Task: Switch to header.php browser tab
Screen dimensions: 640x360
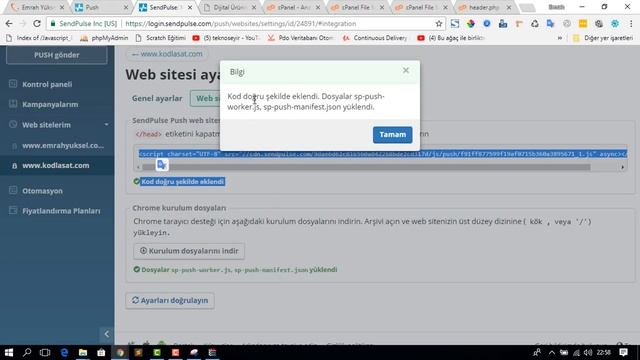Action: [x=484, y=7]
